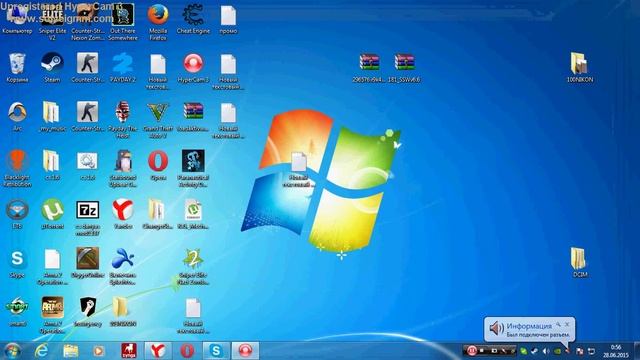Select the WinRAR archive starting with 181

pyautogui.click(x=404, y=67)
